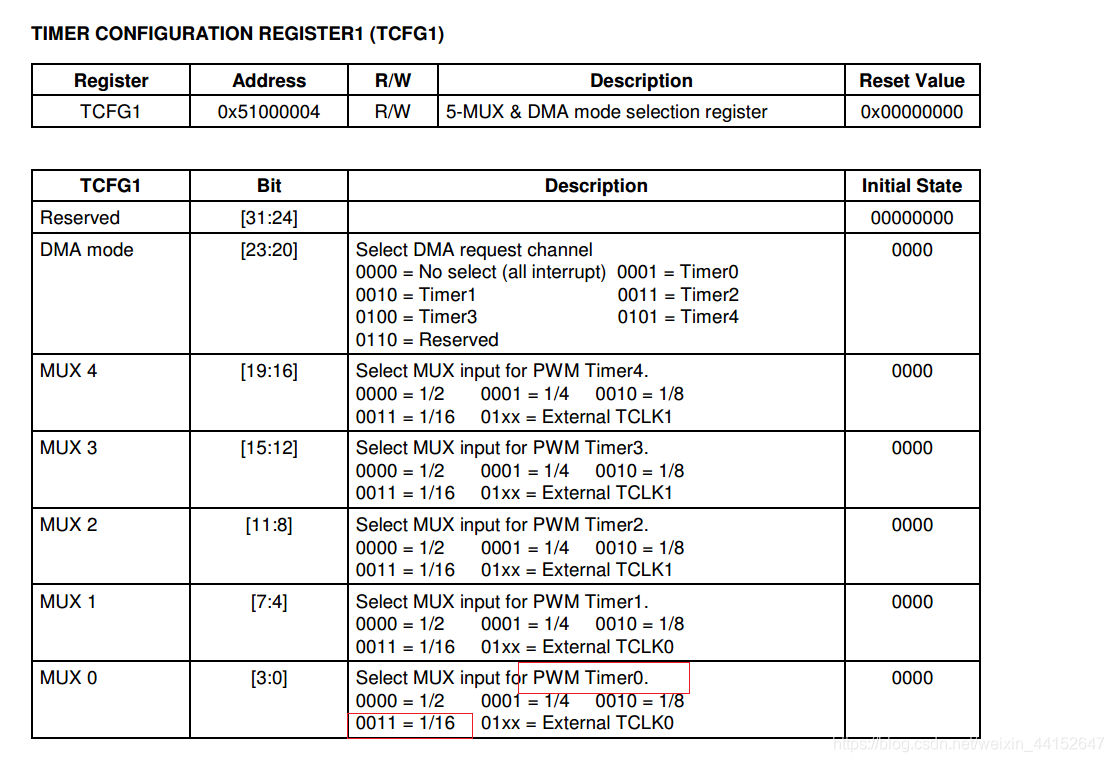Click '0001 = 1/4' in the MUX 2 row

pyautogui.click(x=525, y=548)
